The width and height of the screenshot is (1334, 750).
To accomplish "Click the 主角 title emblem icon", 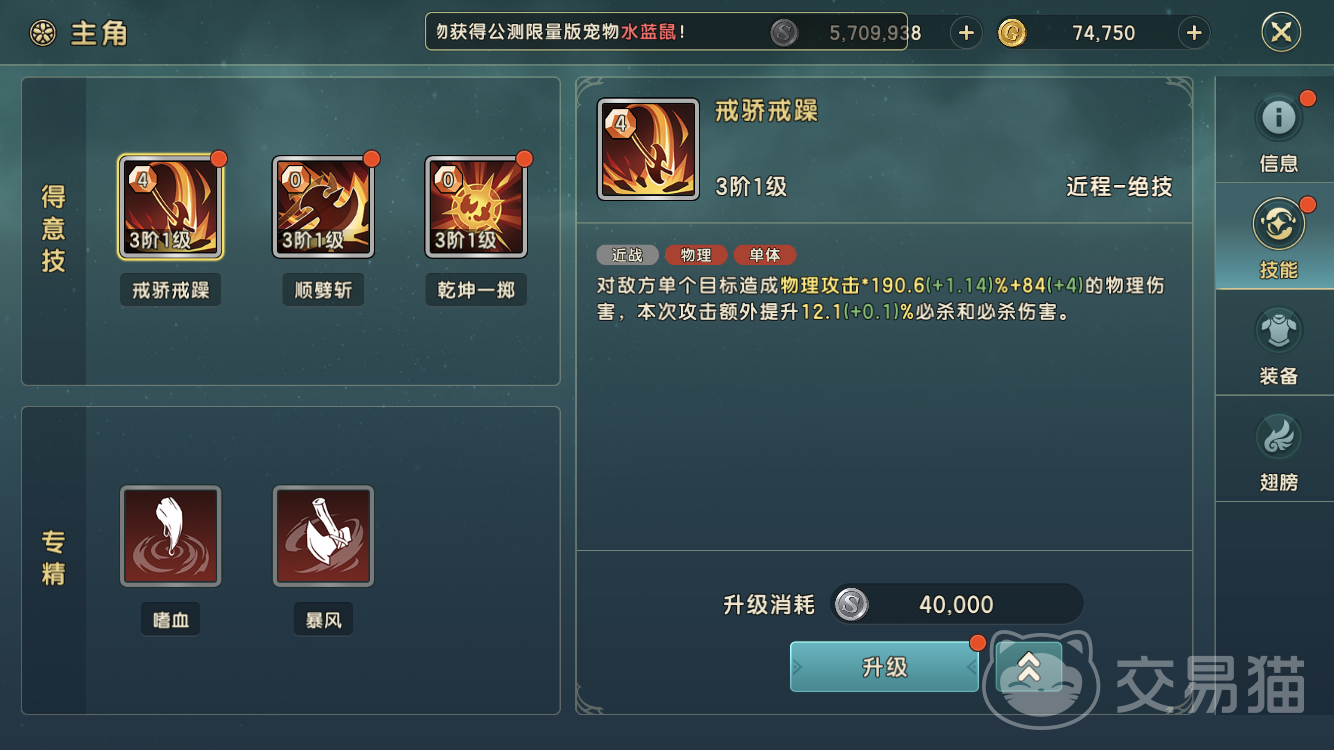I will 43,33.
